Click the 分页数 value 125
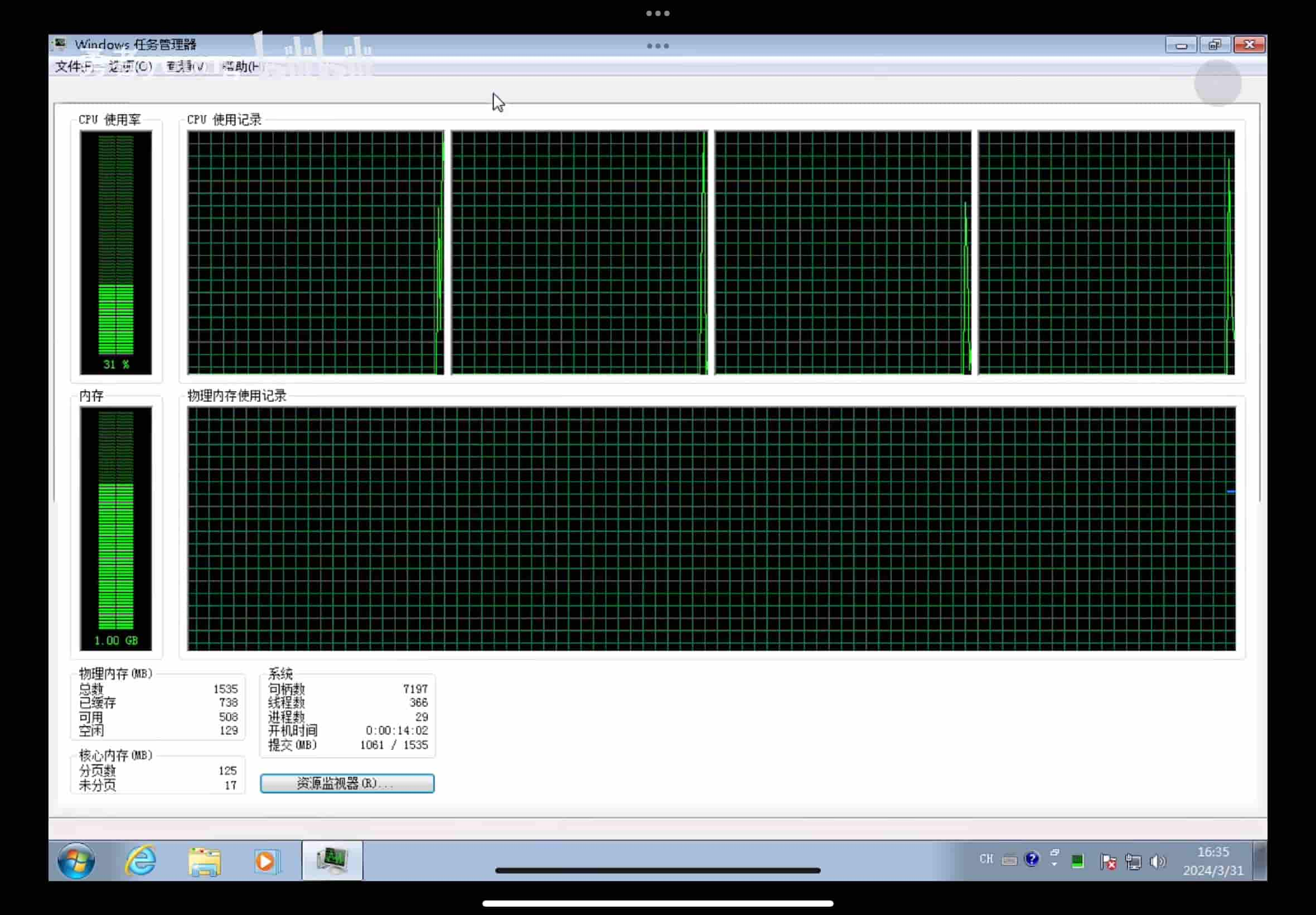This screenshot has height=915, width=1316. pos(228,770)
